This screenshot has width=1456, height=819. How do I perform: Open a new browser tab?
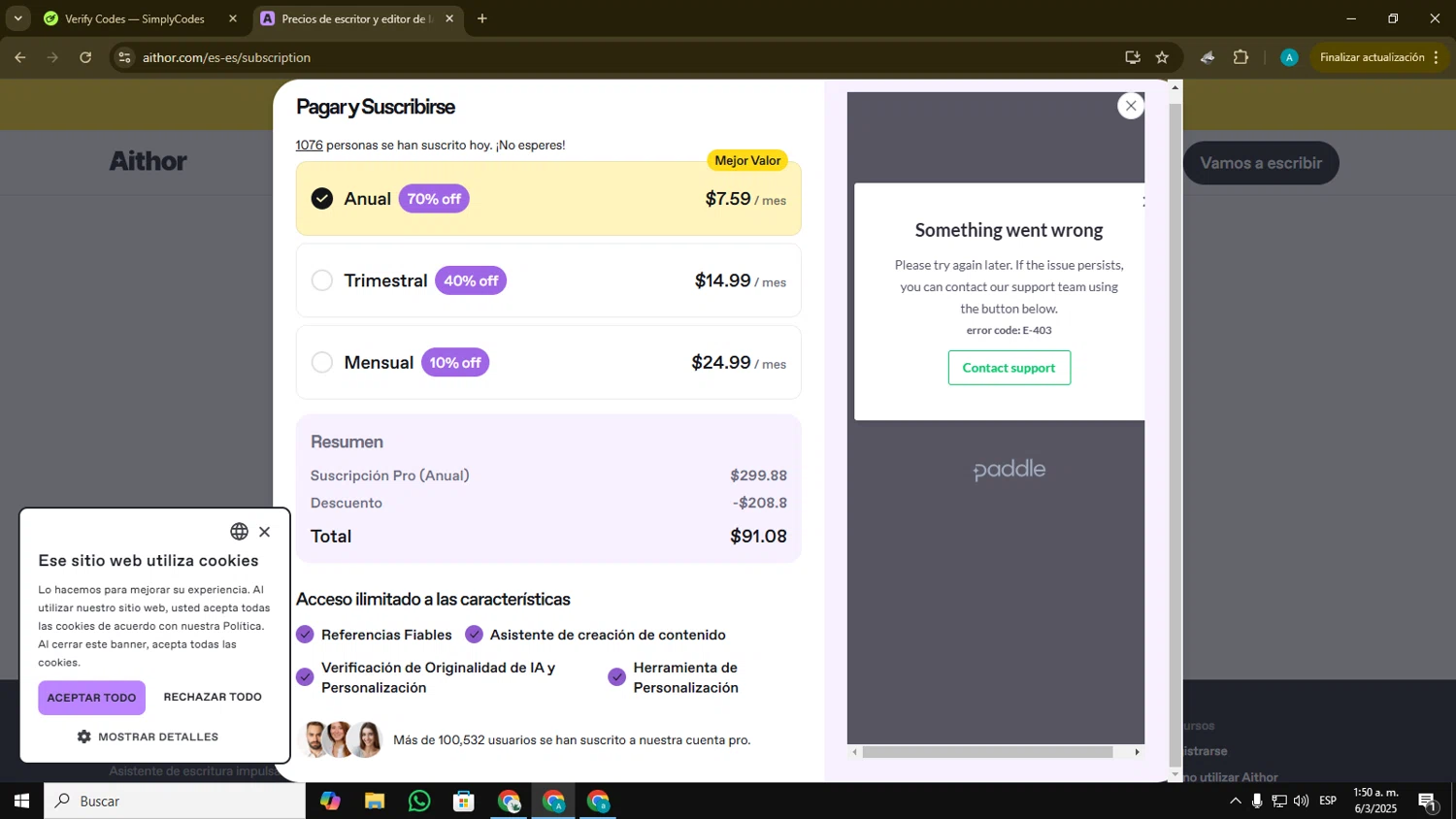point(482,18)
